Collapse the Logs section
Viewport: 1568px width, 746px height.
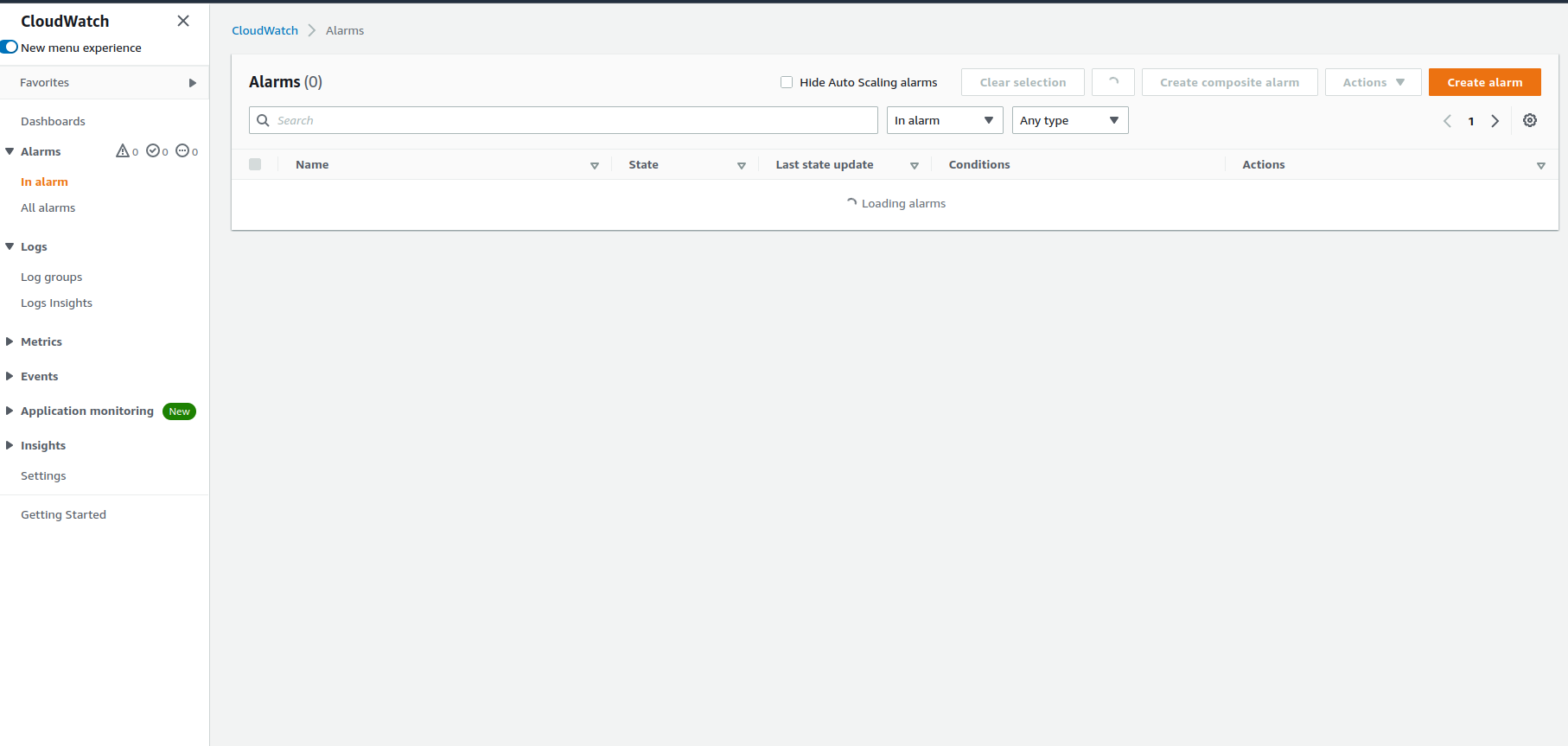[10, 246]
